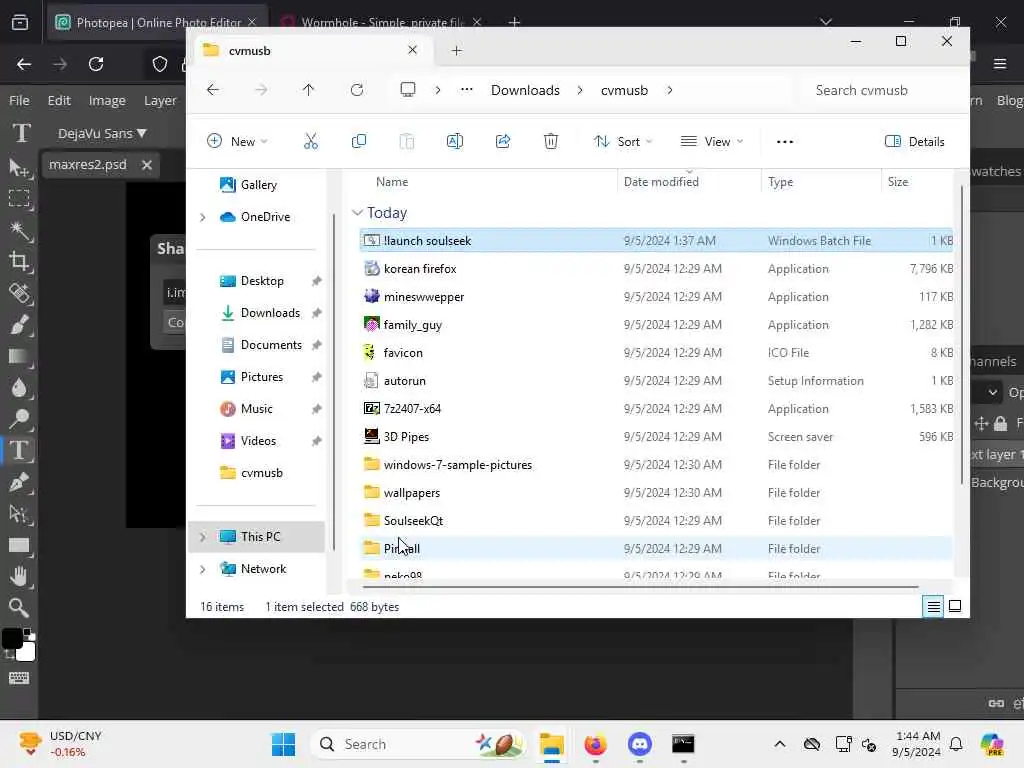
Task: Open the View dropdown menu
Action: click(x=712, y=142)
